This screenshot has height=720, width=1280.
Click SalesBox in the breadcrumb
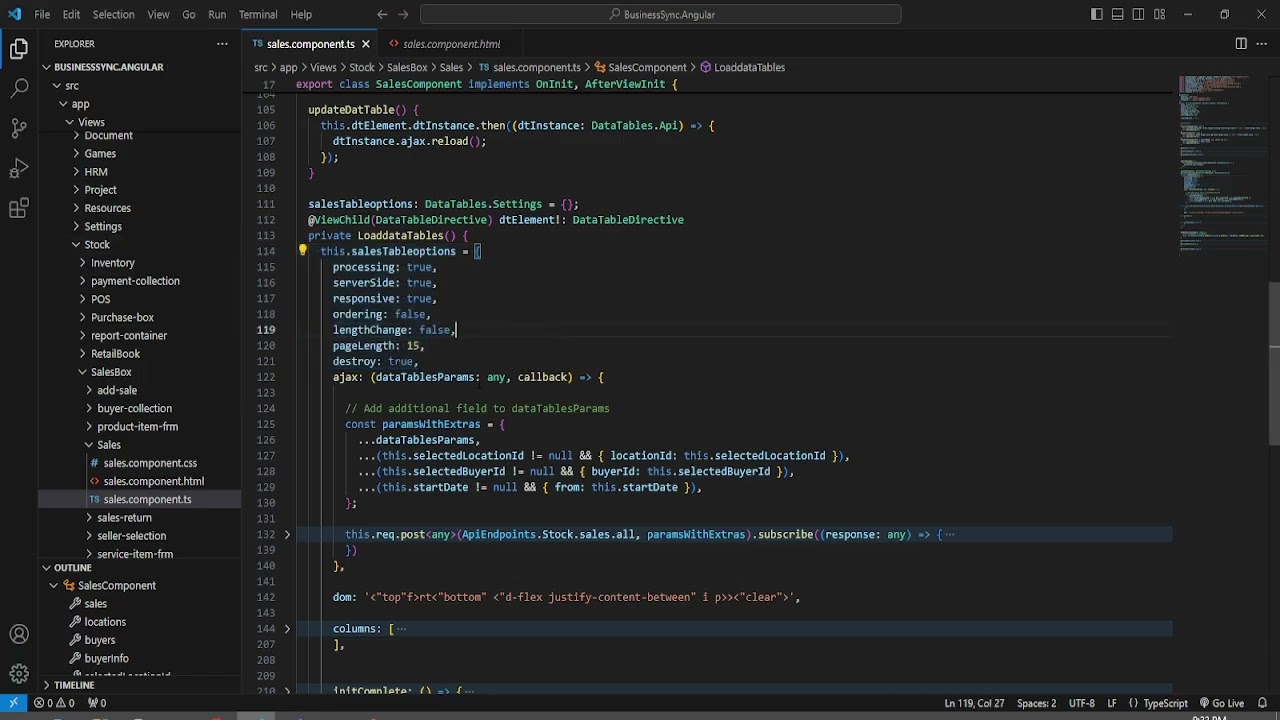coord(407,67)
